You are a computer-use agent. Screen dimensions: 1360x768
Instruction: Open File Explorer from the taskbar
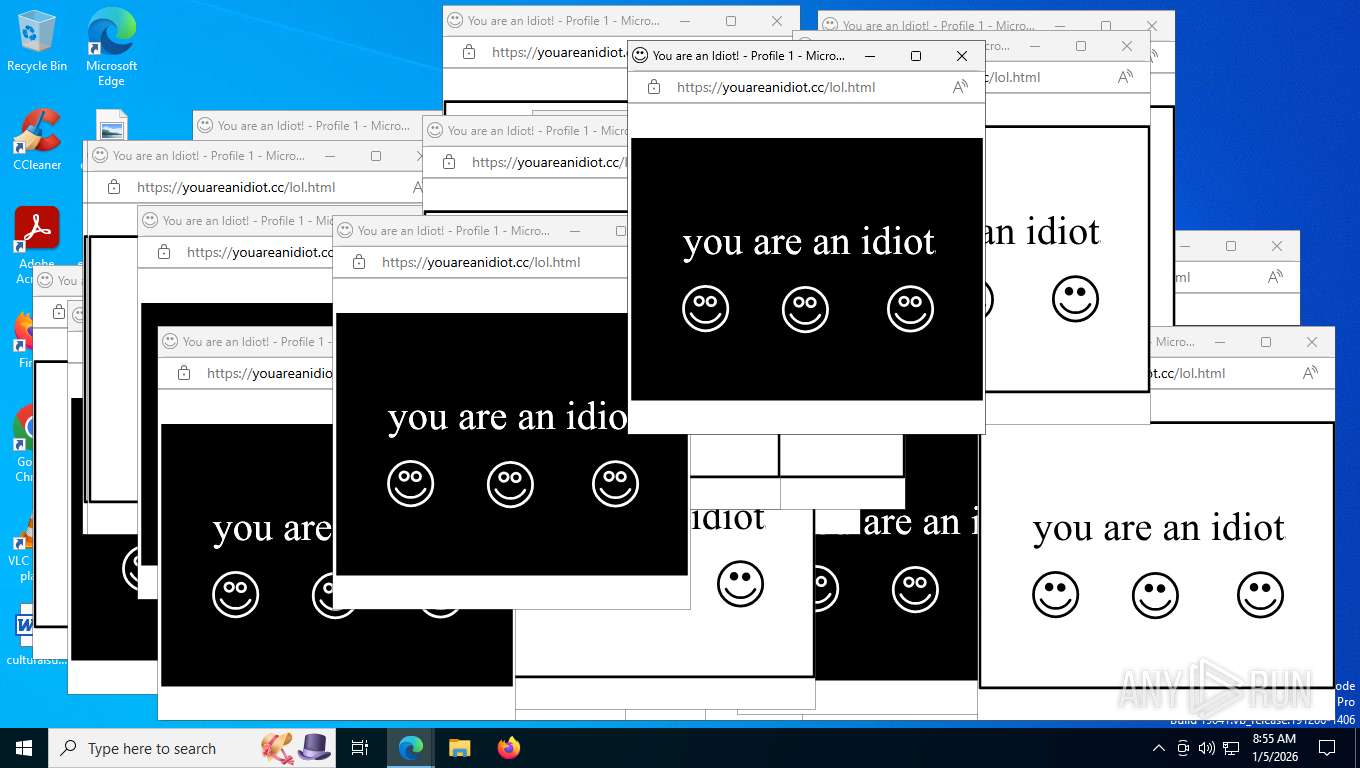[460, 748]
